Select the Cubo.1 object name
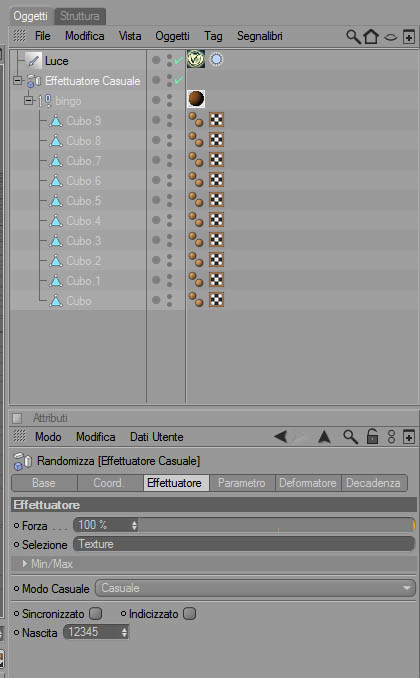This screenshot has width=420, height=678. click(x=83, y=281)
